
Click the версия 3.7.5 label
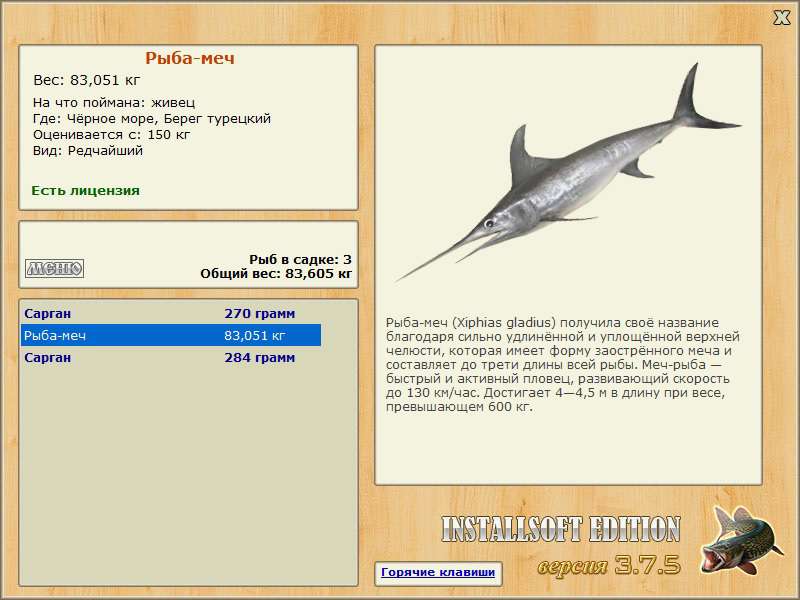609,565
